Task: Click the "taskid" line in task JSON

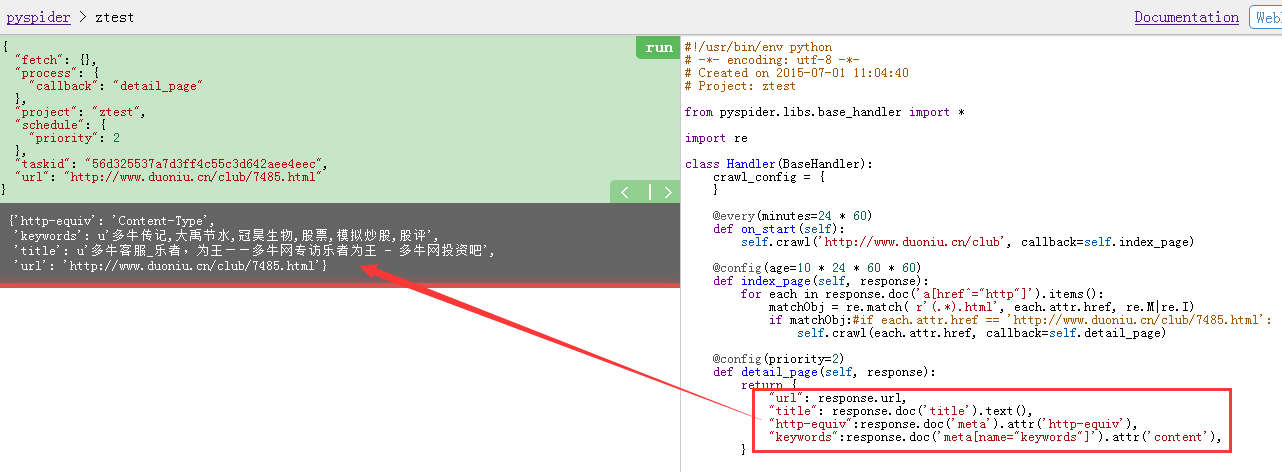Action: pos(170,163)
